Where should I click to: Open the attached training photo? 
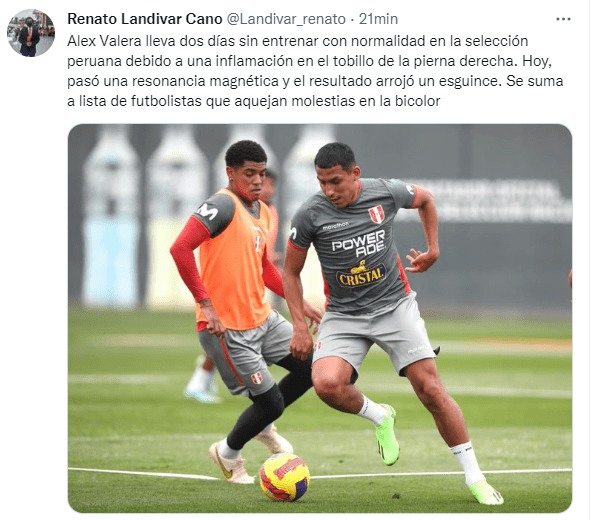point(320,318)
